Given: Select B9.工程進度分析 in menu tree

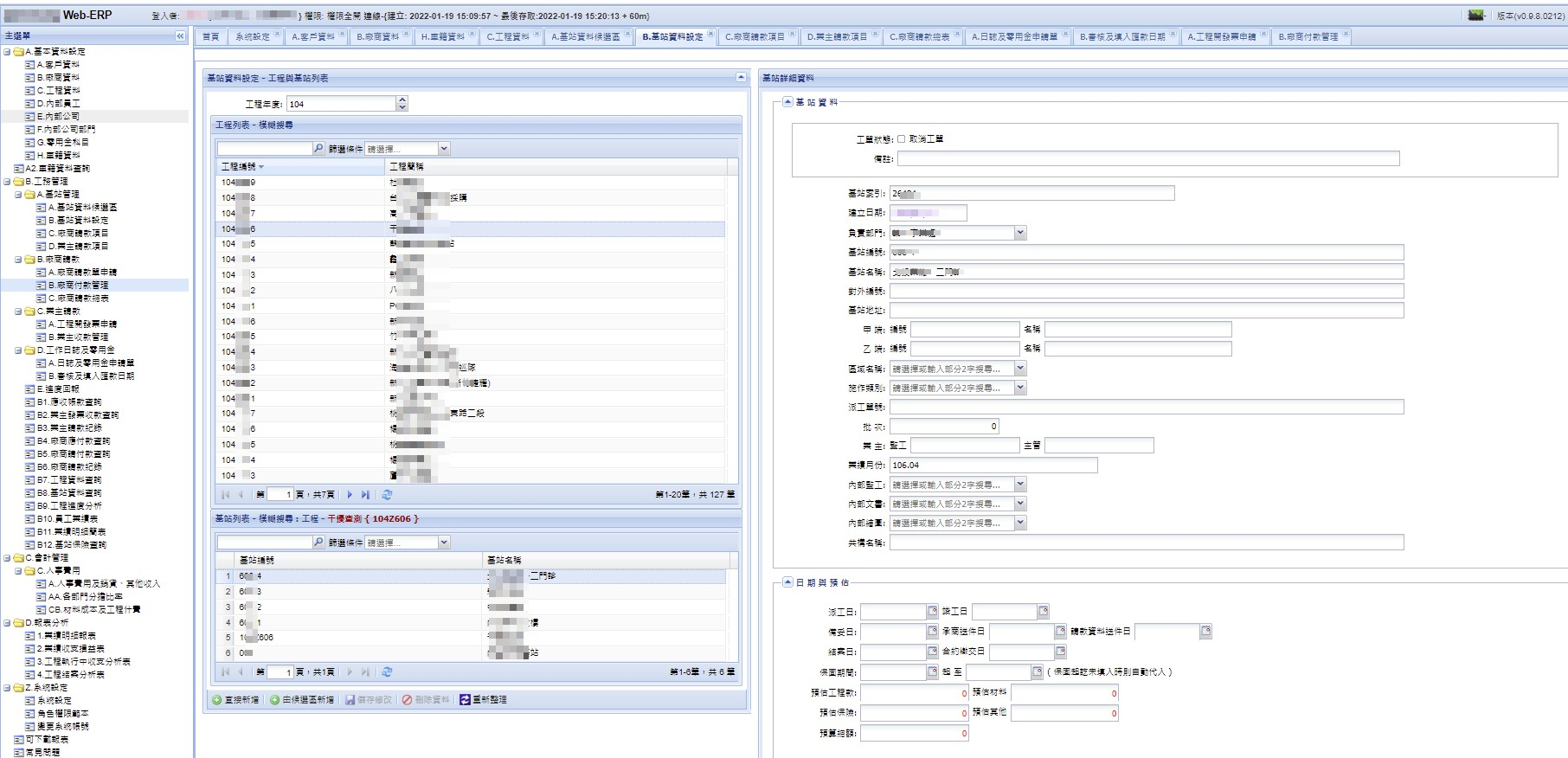Looking at the screenshot, I should pos(68,505).
